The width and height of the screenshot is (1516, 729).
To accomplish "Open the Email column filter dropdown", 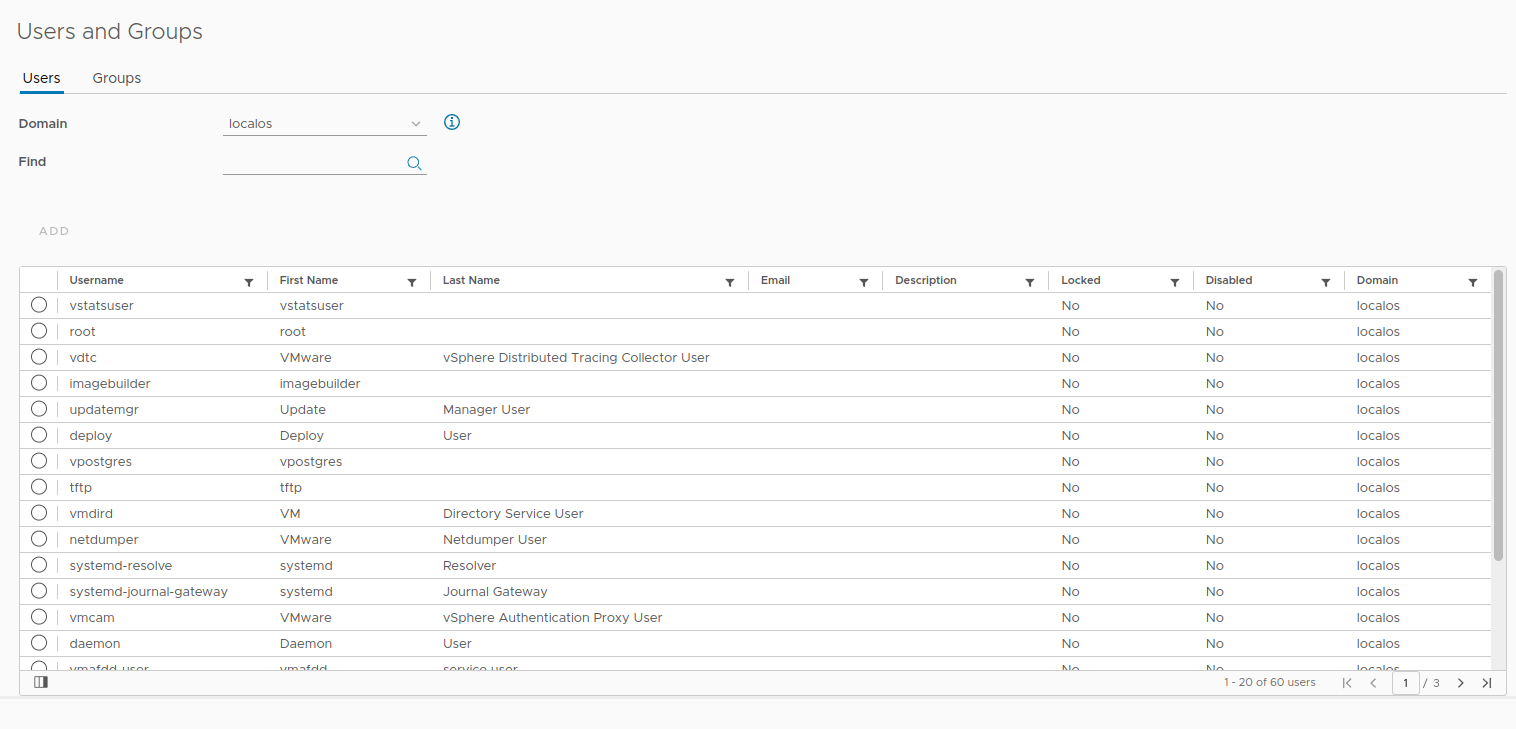I will pos(864,283).
